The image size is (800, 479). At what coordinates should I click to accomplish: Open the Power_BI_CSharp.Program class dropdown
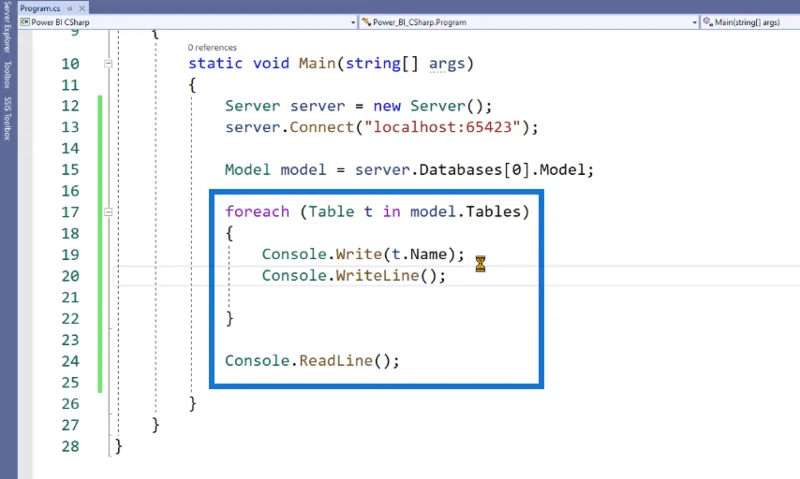pos(529,22)
